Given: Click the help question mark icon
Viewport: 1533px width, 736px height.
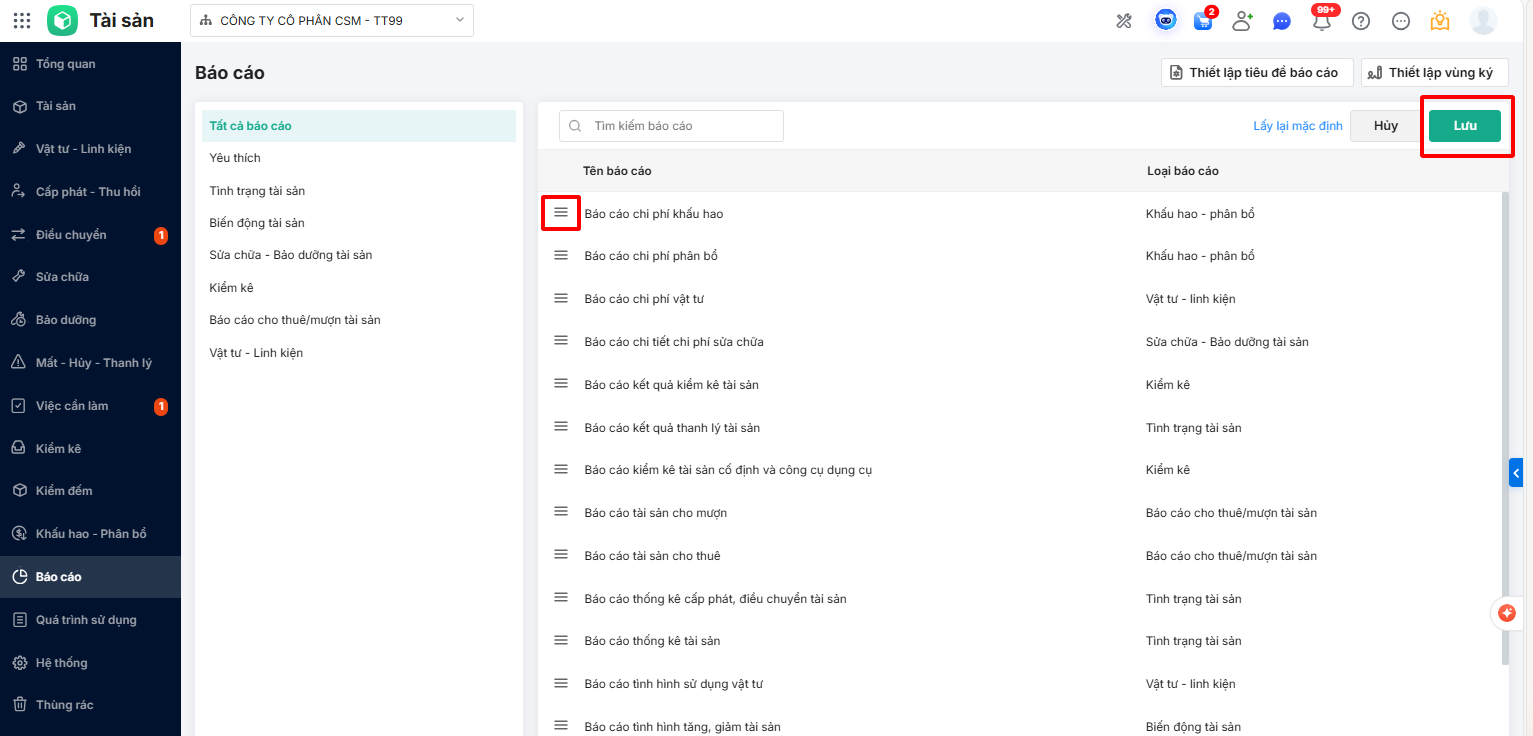Looking at the screenshot, I should coord(1361,20).
